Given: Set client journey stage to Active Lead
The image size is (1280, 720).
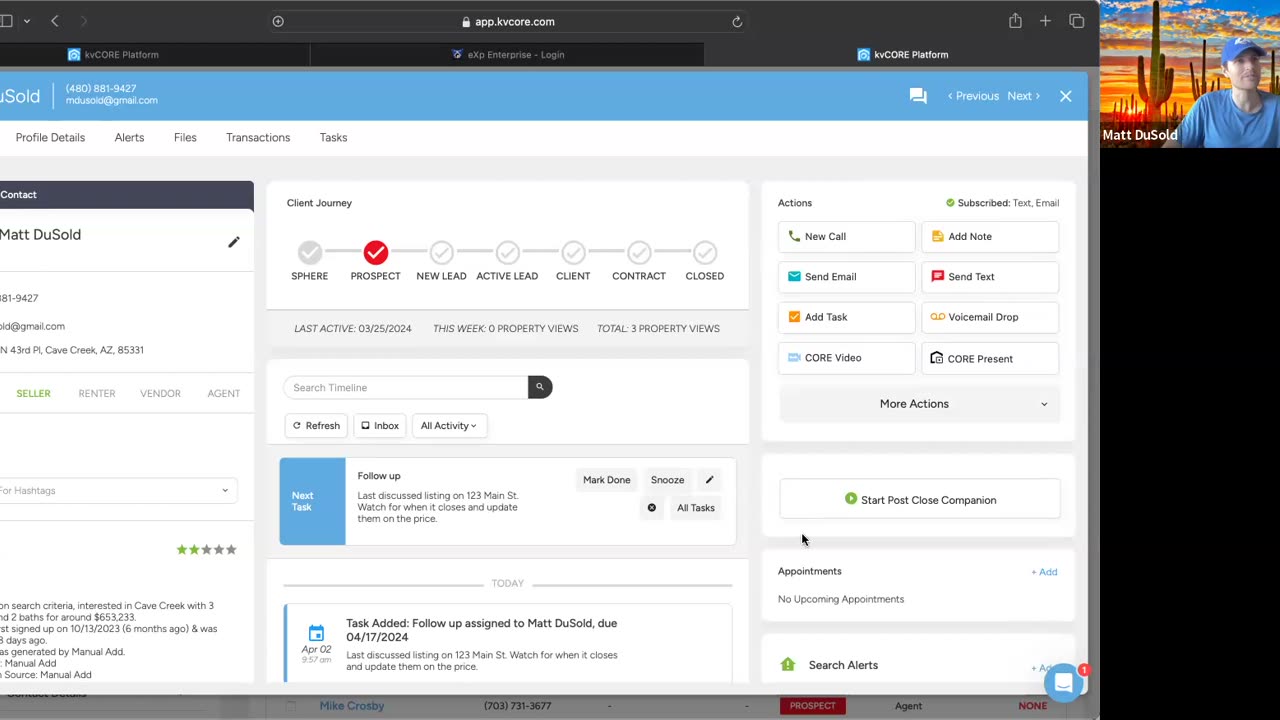Looking at the screenshot, I should tap(507, 252).
